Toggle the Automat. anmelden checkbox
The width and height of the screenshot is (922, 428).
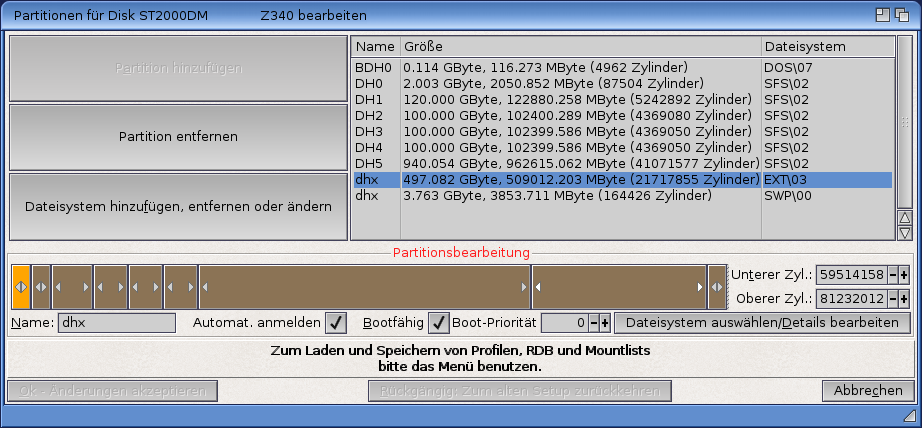pos(337,323)
